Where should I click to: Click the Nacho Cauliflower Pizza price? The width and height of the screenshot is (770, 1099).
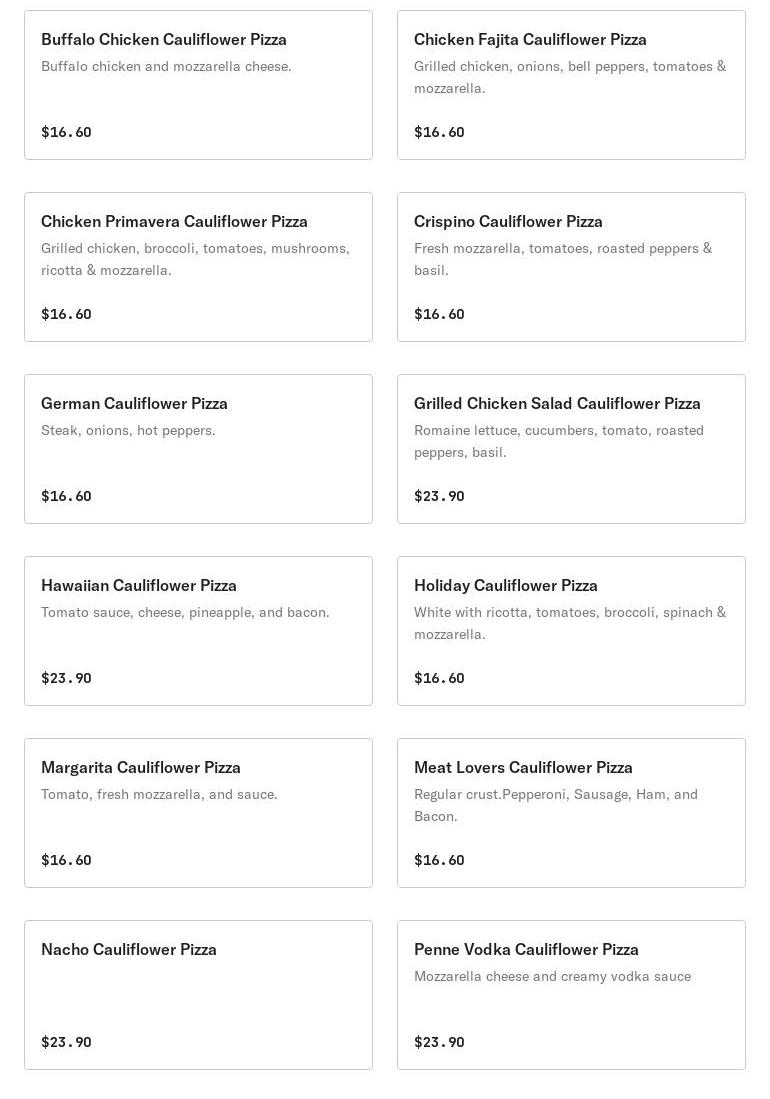(x=66, y=1042)
